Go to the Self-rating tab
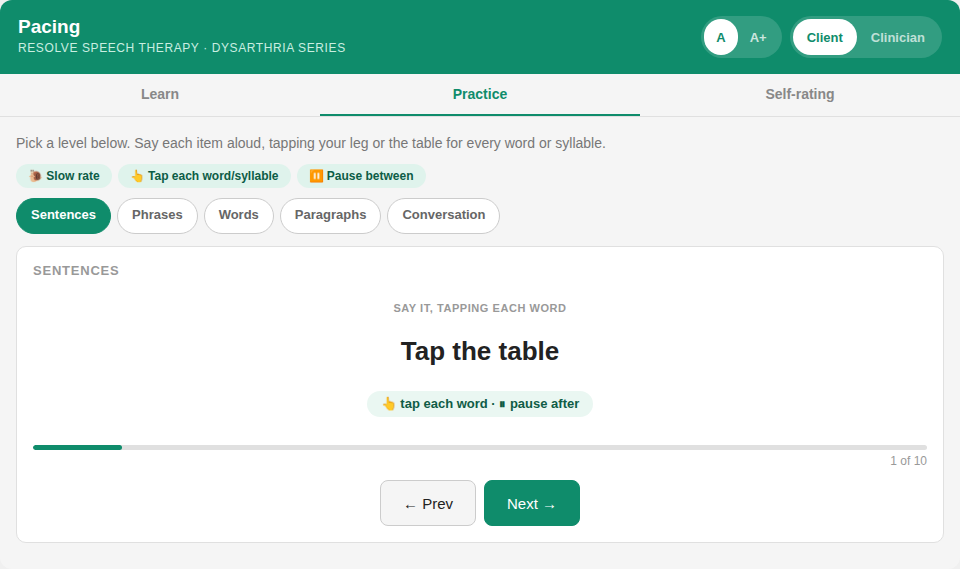The image size is (960, 569). click(800, 94)
